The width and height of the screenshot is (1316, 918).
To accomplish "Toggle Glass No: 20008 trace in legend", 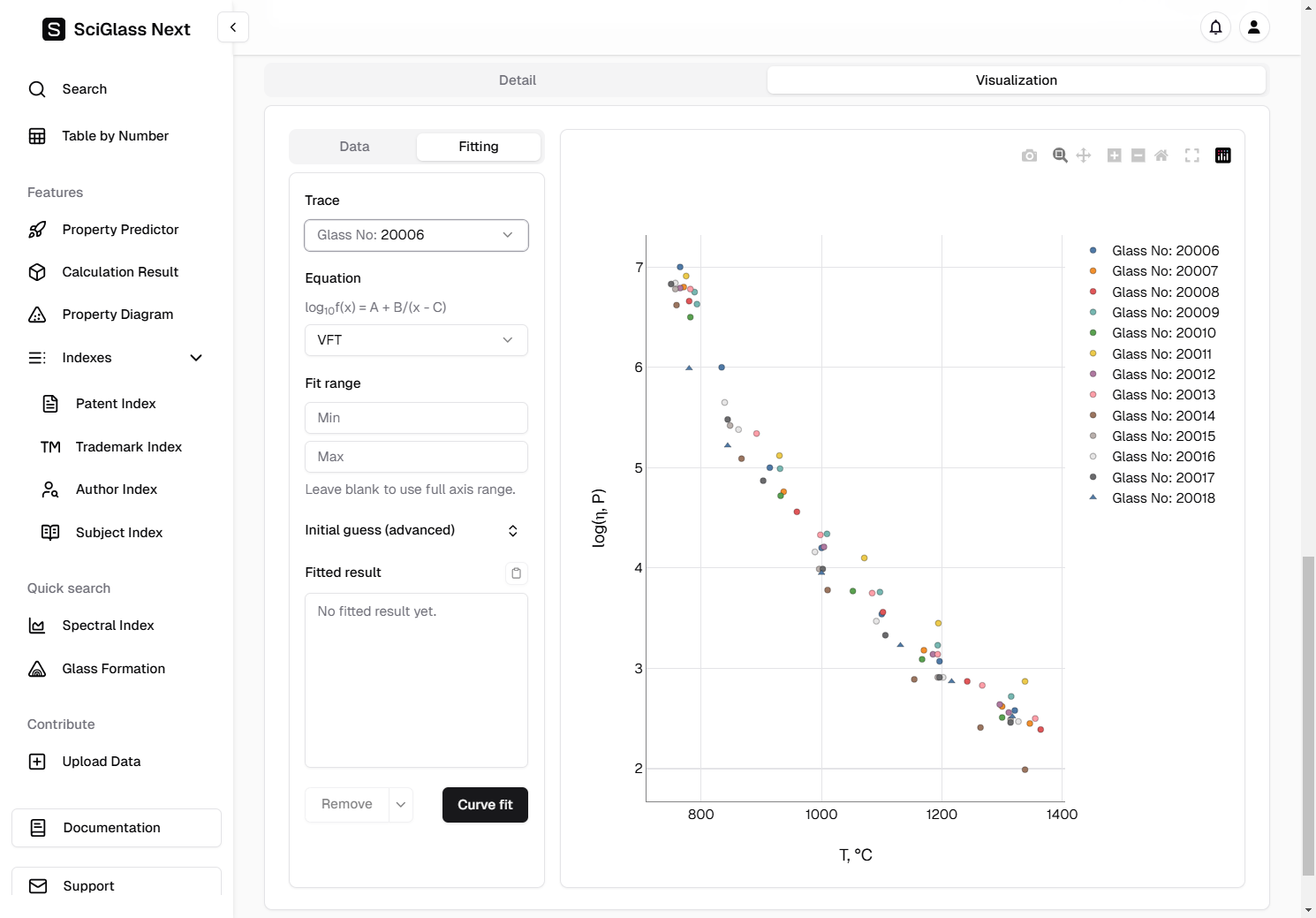I will pyautogui.click(x=1165, y=292).
